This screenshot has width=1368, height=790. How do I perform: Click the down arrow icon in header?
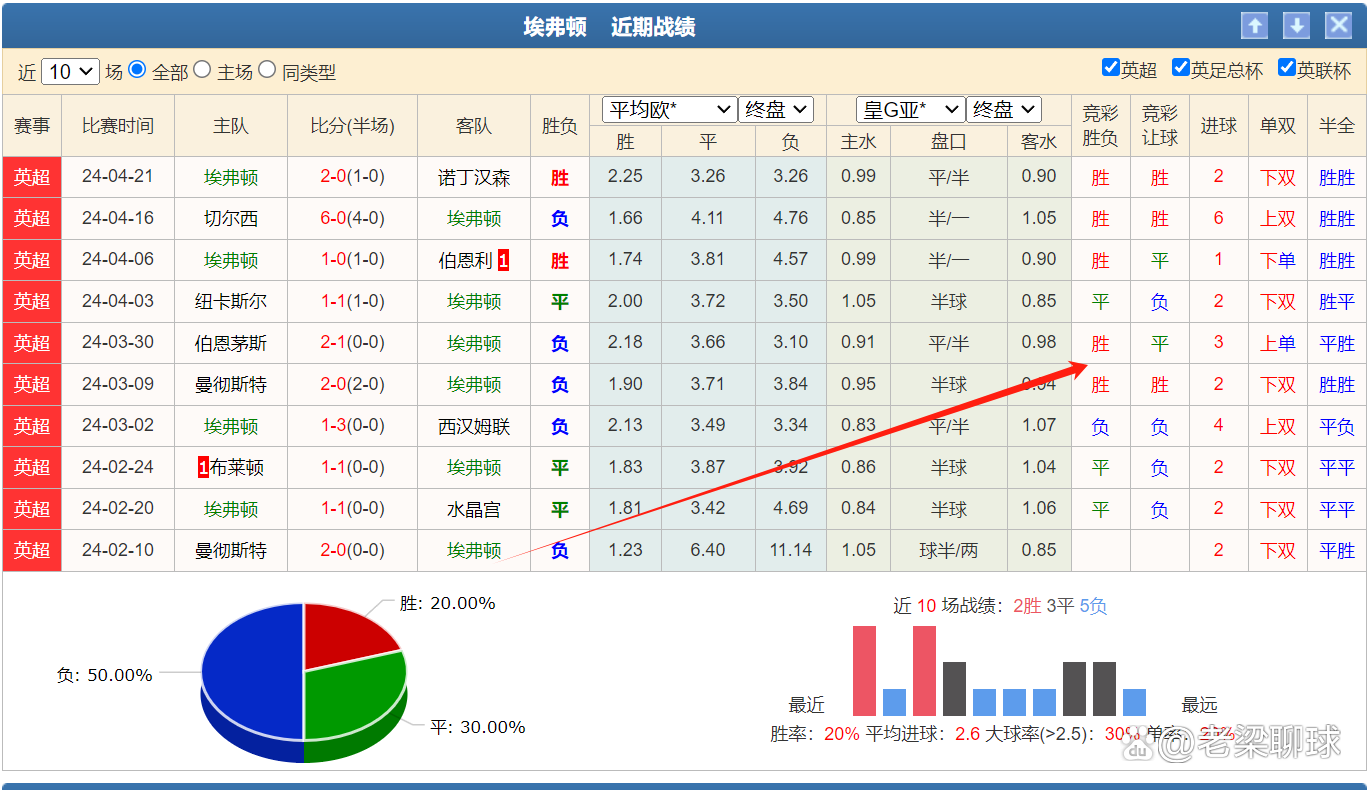1296,26
